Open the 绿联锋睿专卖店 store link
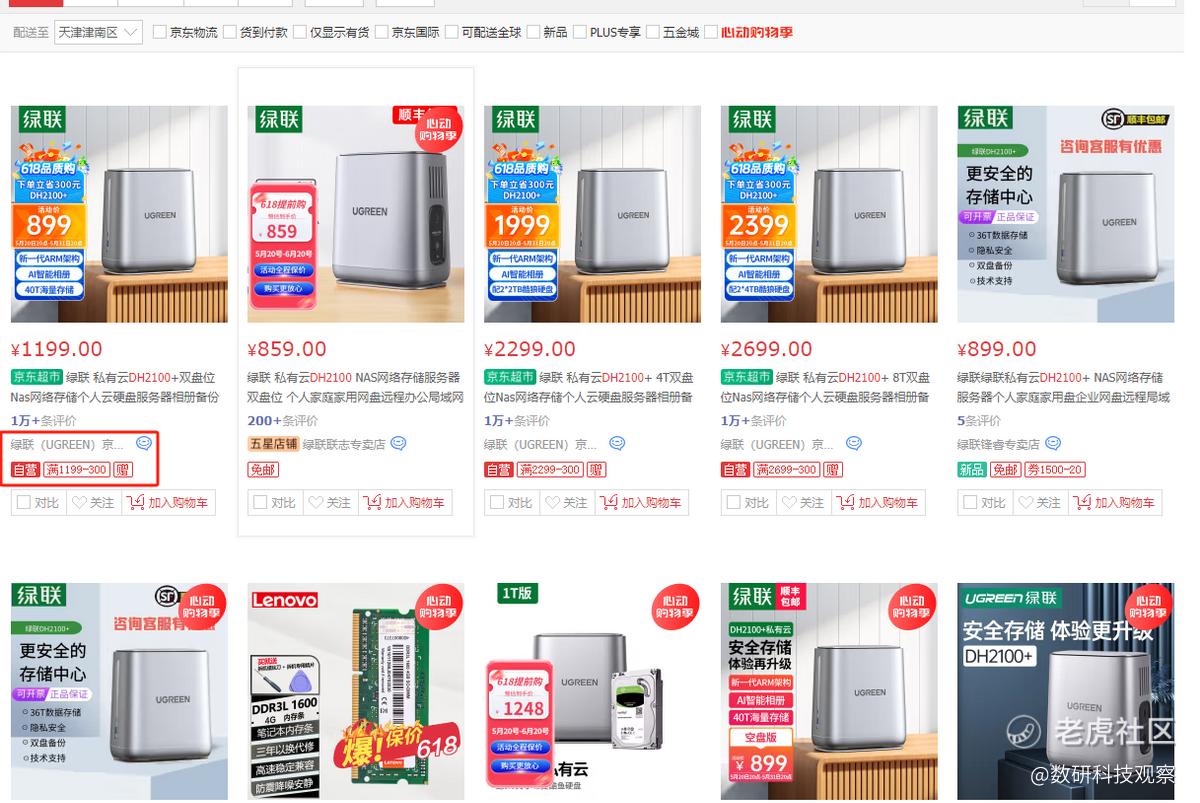Screen dimensions: 1200x803 (x=998, y=444)
